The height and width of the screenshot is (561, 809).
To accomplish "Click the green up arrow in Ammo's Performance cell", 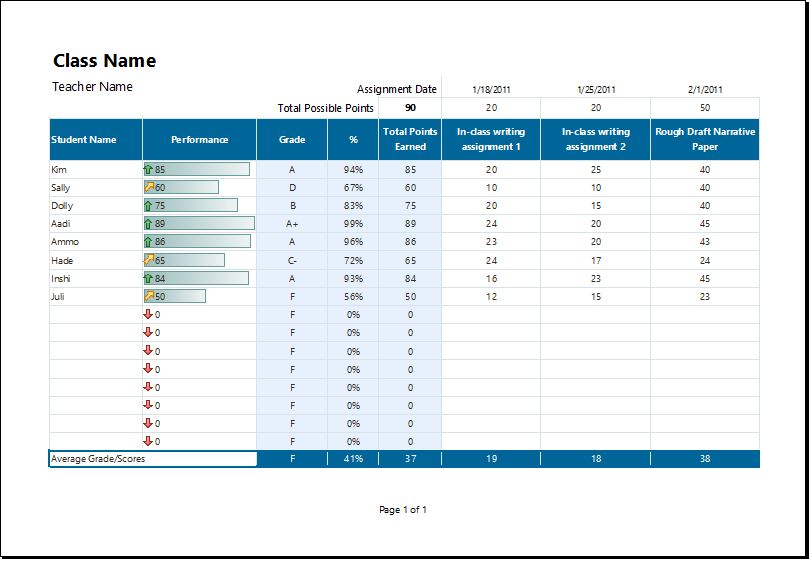I will (148, 242).
